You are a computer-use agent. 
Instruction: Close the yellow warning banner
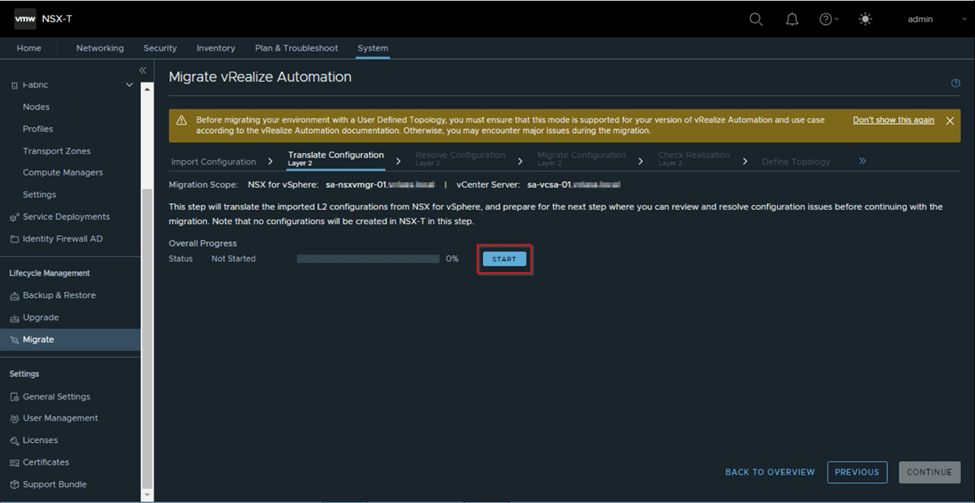tap(950, 121)
